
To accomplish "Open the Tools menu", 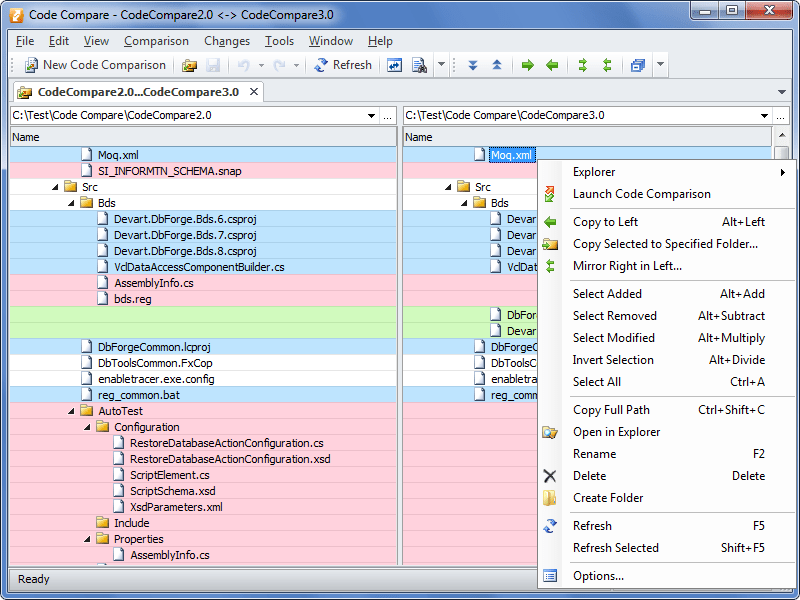I will 279,41.
